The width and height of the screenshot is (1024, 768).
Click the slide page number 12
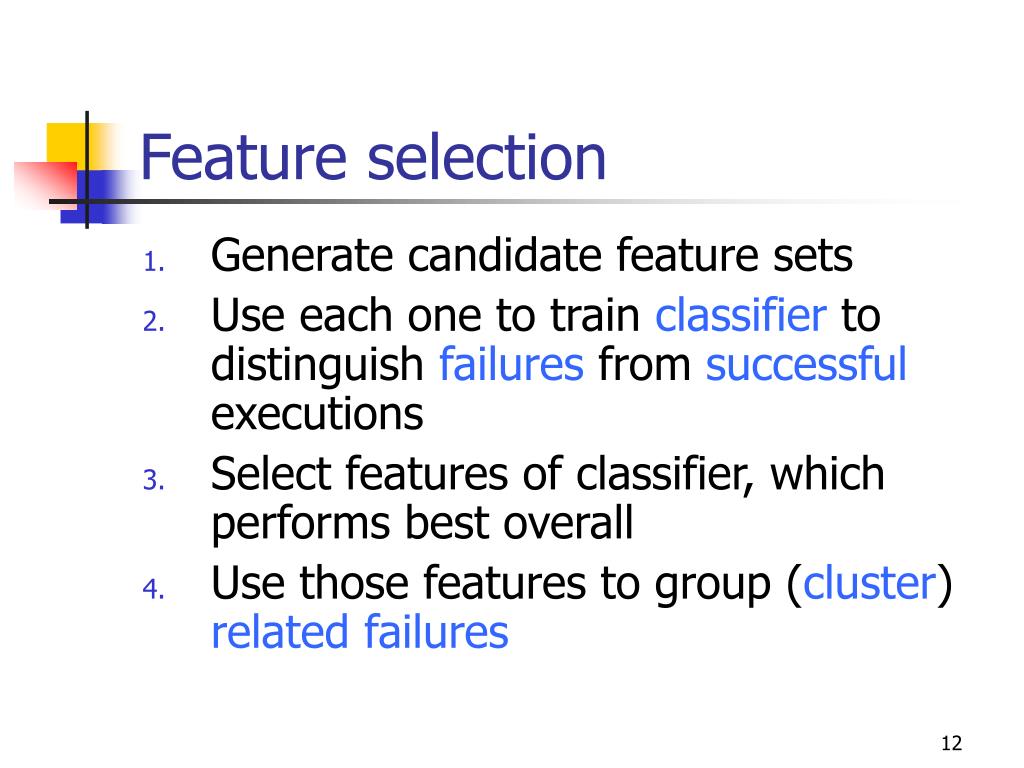tap(952, 743)
